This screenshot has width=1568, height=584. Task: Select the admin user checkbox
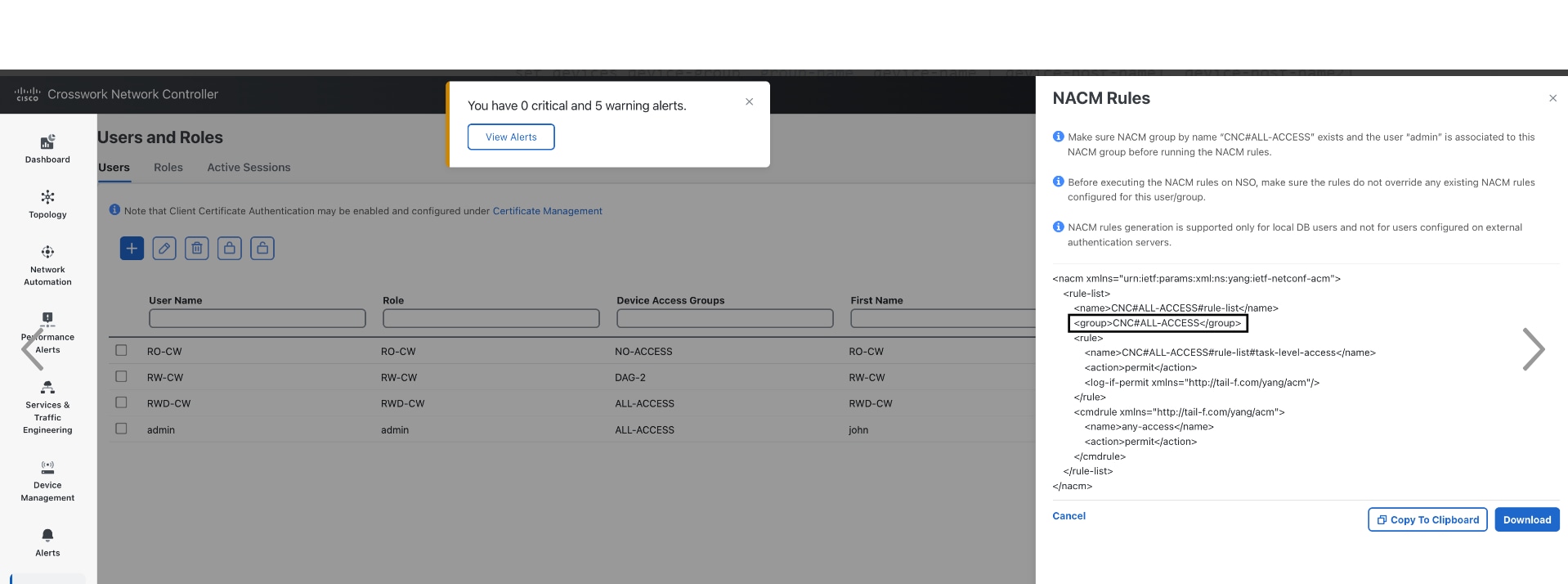click(121, 429)
